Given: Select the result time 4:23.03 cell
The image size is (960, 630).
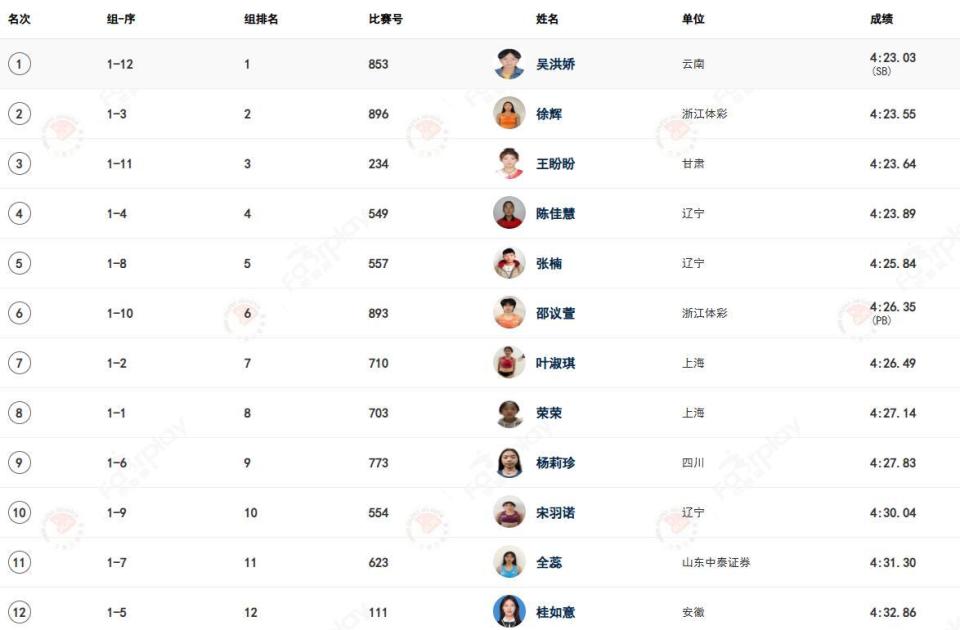Looking at the screenshot, I should point(893,63).
